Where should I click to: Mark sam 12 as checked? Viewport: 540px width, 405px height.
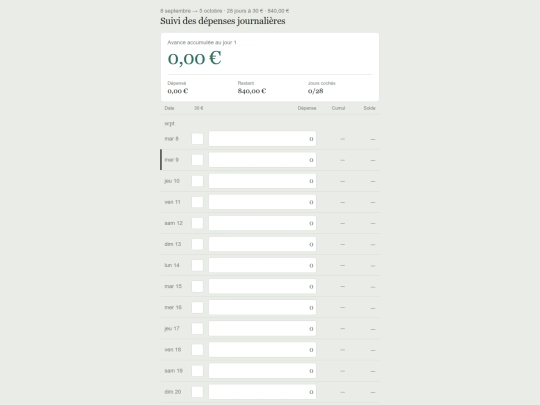[x=197, y=223]
